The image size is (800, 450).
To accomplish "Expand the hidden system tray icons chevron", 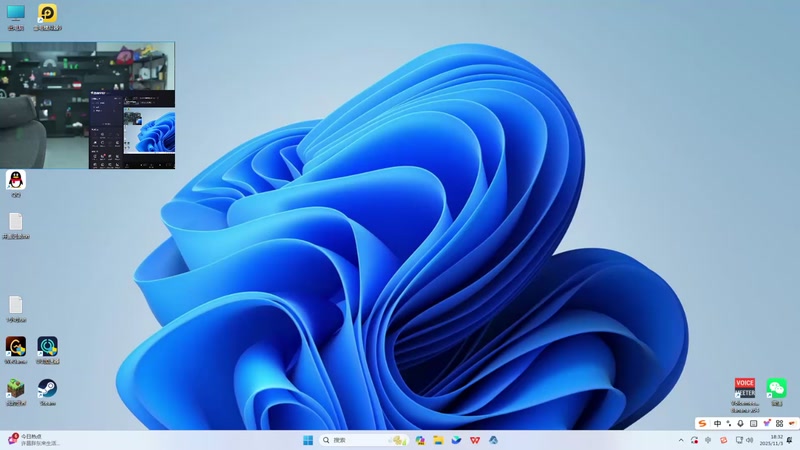I will pyautogui.click(x=681, y=440).
